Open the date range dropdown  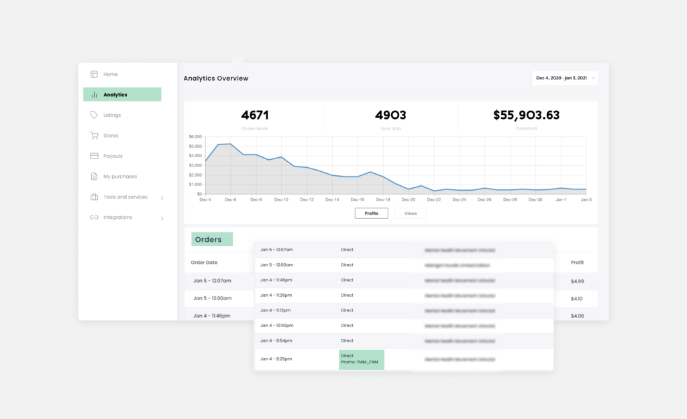tap(565, 78)
